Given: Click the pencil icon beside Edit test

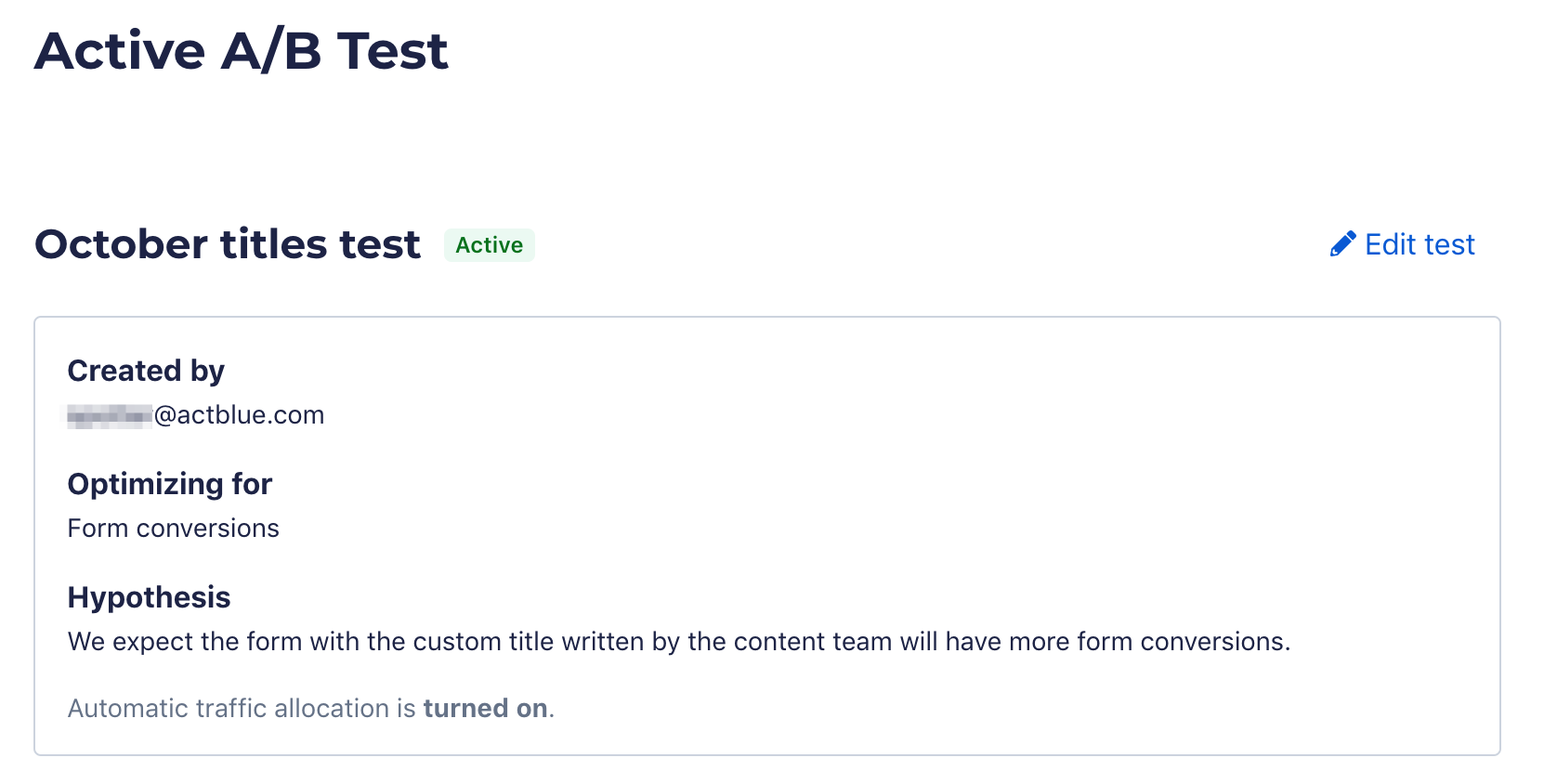Looking at the screenshot, I should pyautogui.click(x=1342, y=244).
